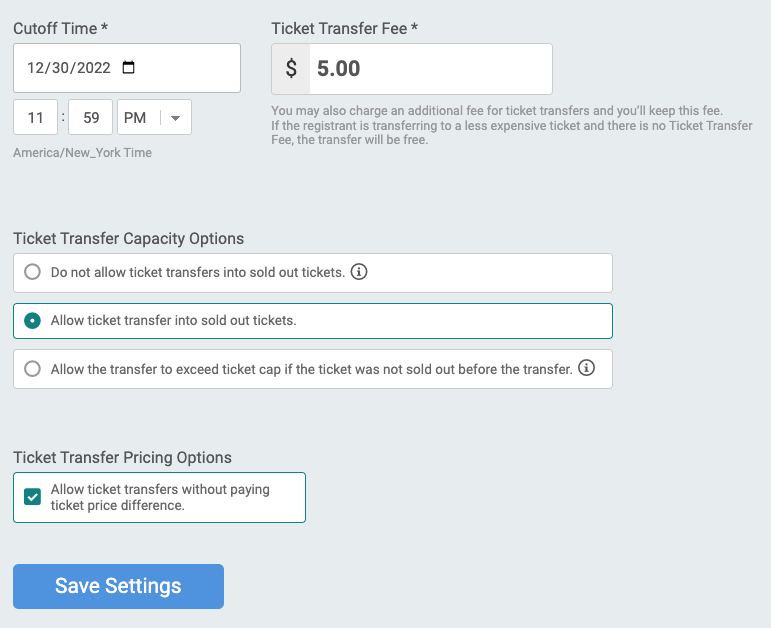Open the calendar picker icon in Cutoff date
Screen dimensions: 771x628
[x=128, y=67]
